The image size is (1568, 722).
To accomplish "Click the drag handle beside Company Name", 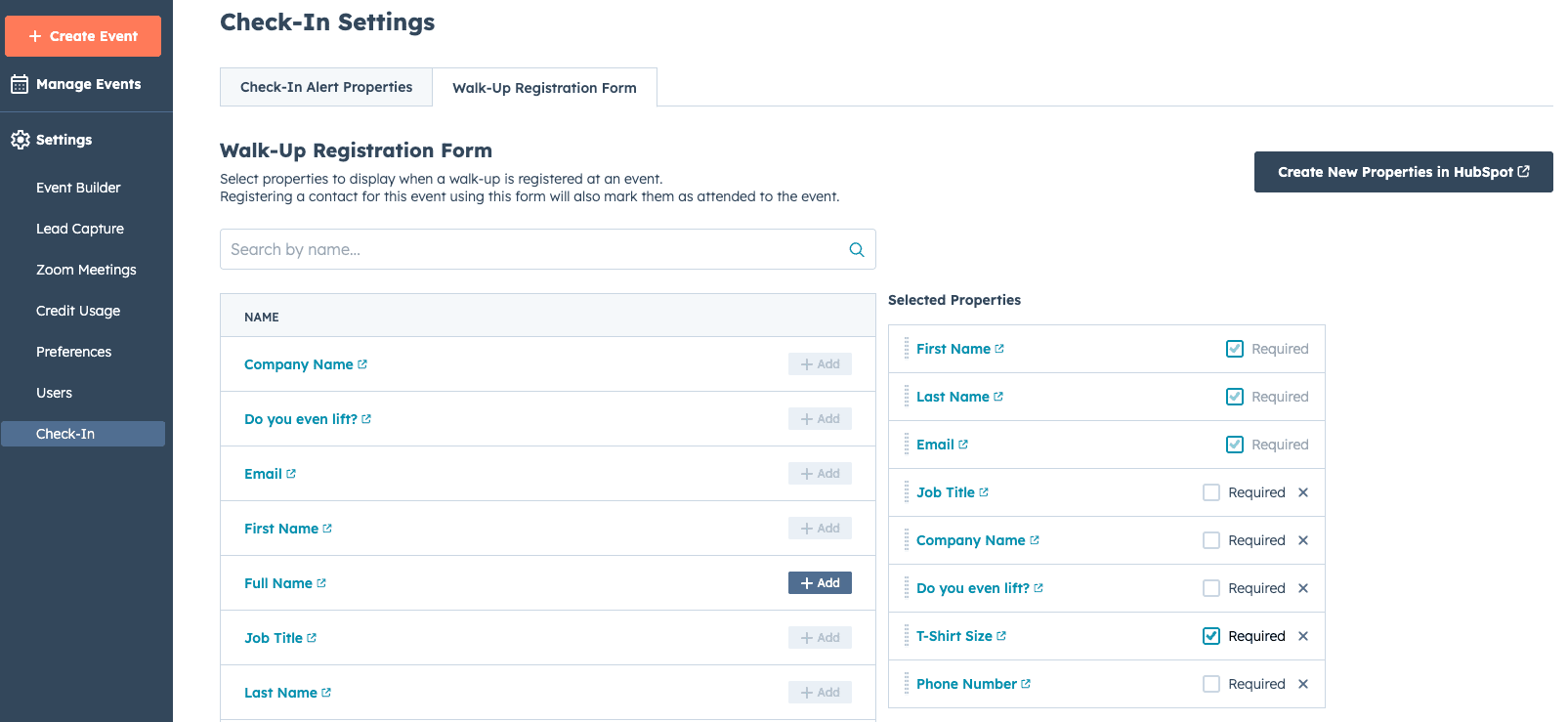I will 906,540.
